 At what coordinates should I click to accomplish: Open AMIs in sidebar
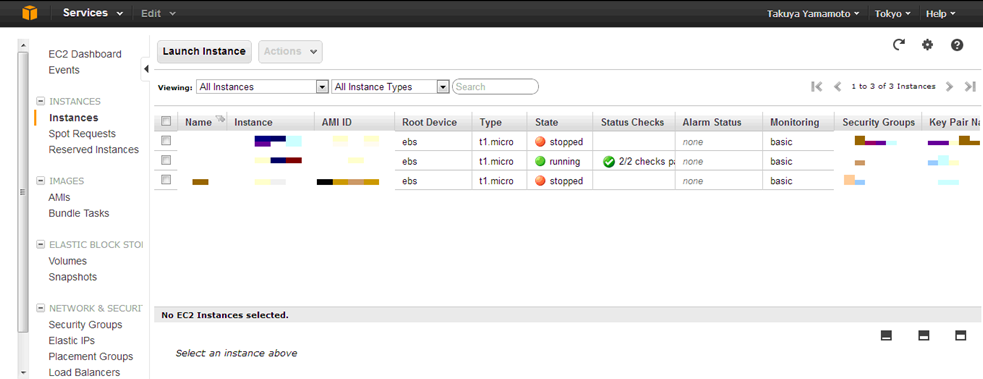coord(60,197)
